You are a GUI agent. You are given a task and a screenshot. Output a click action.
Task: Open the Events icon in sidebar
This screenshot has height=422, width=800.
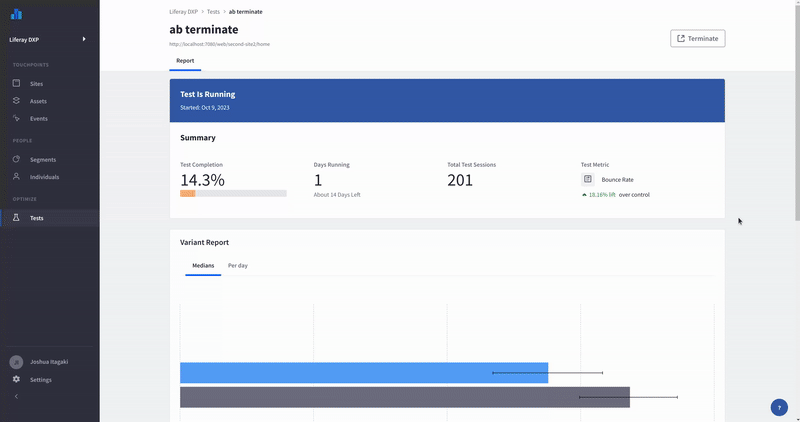16,118
